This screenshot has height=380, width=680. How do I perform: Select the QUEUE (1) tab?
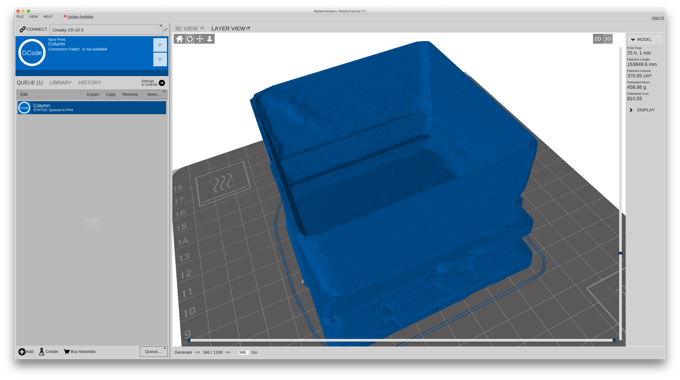[30, 82]
